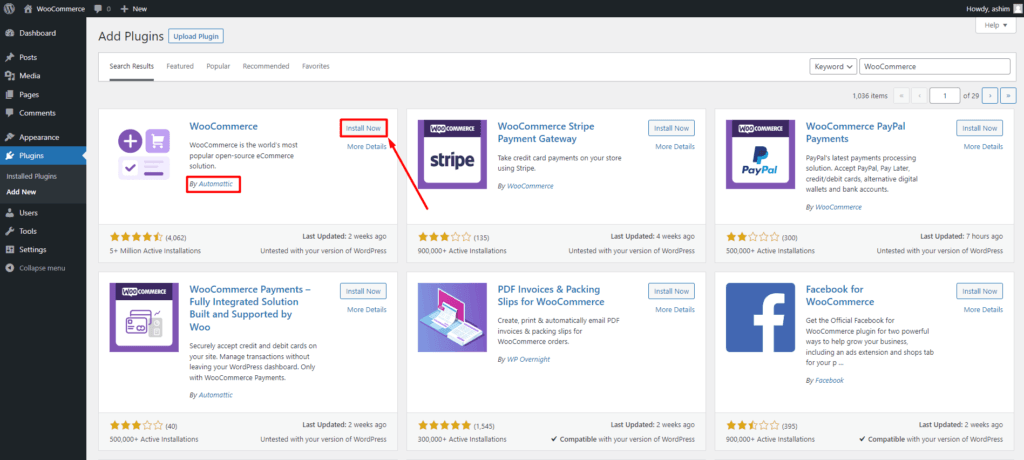
Task: Click the WooCommerce PayPal Payments title link
Action: pyautogui.click(x=856, y=133)
